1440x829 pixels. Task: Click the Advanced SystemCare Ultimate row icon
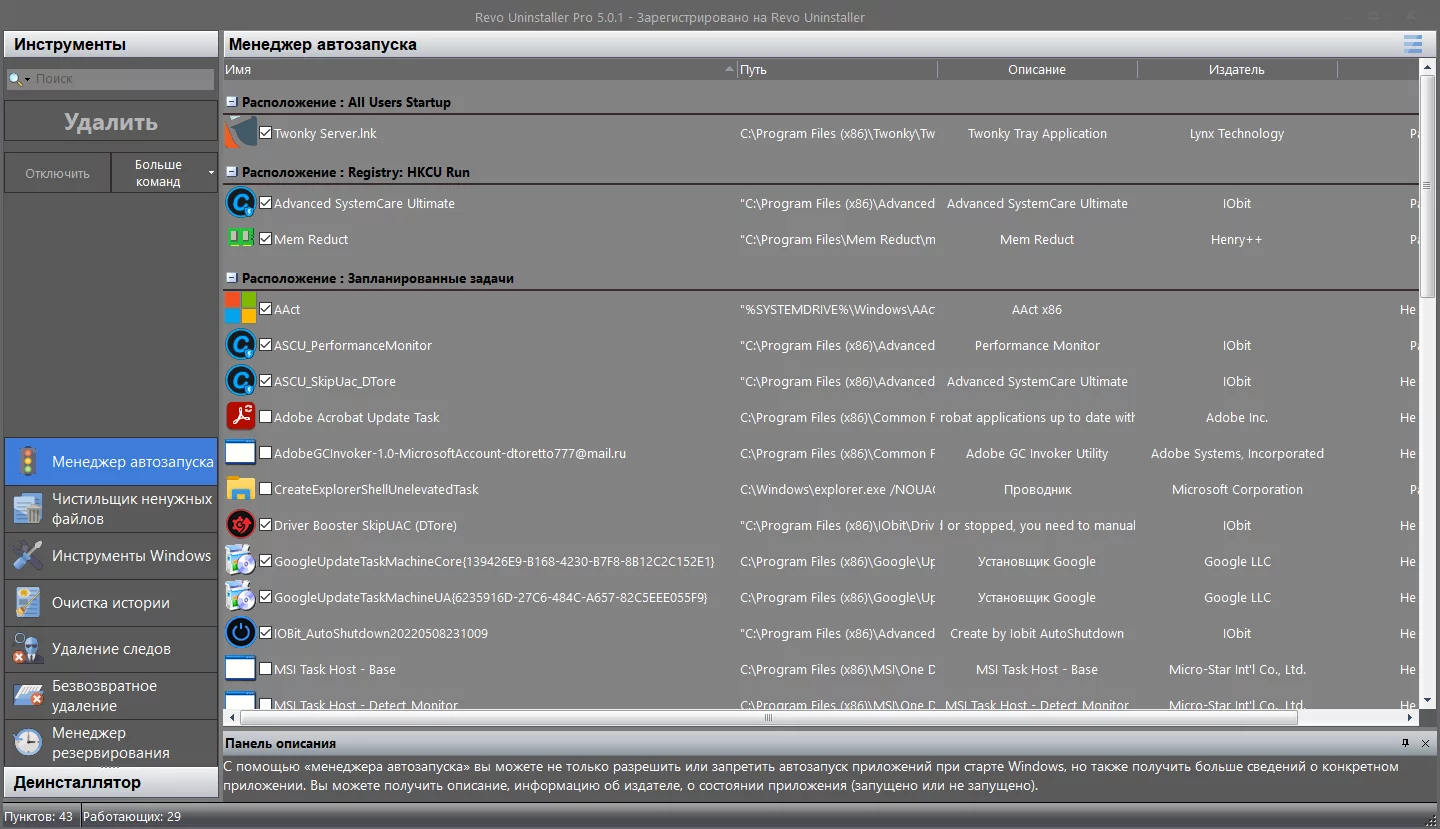241,203
